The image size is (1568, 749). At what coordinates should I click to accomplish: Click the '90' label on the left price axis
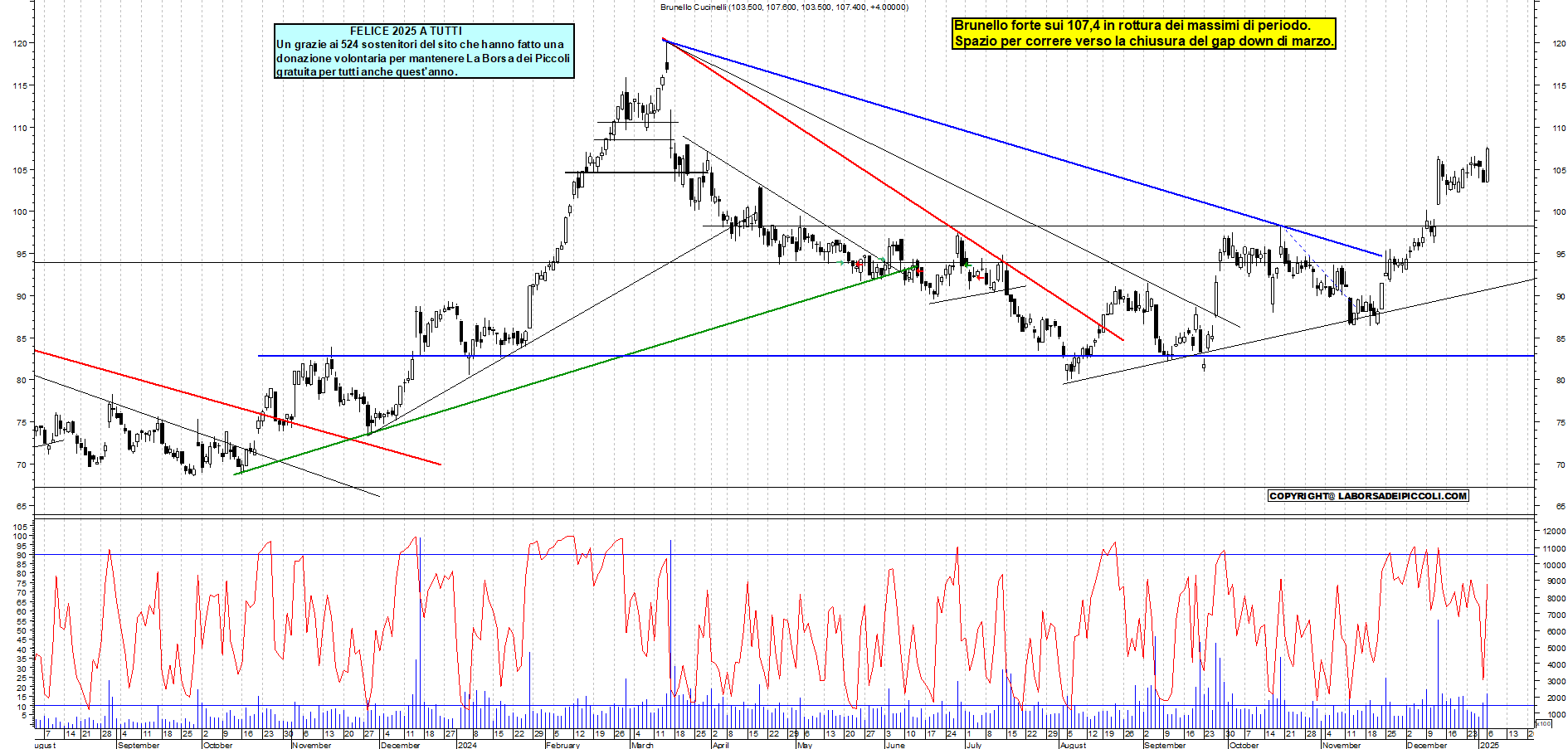22,296
